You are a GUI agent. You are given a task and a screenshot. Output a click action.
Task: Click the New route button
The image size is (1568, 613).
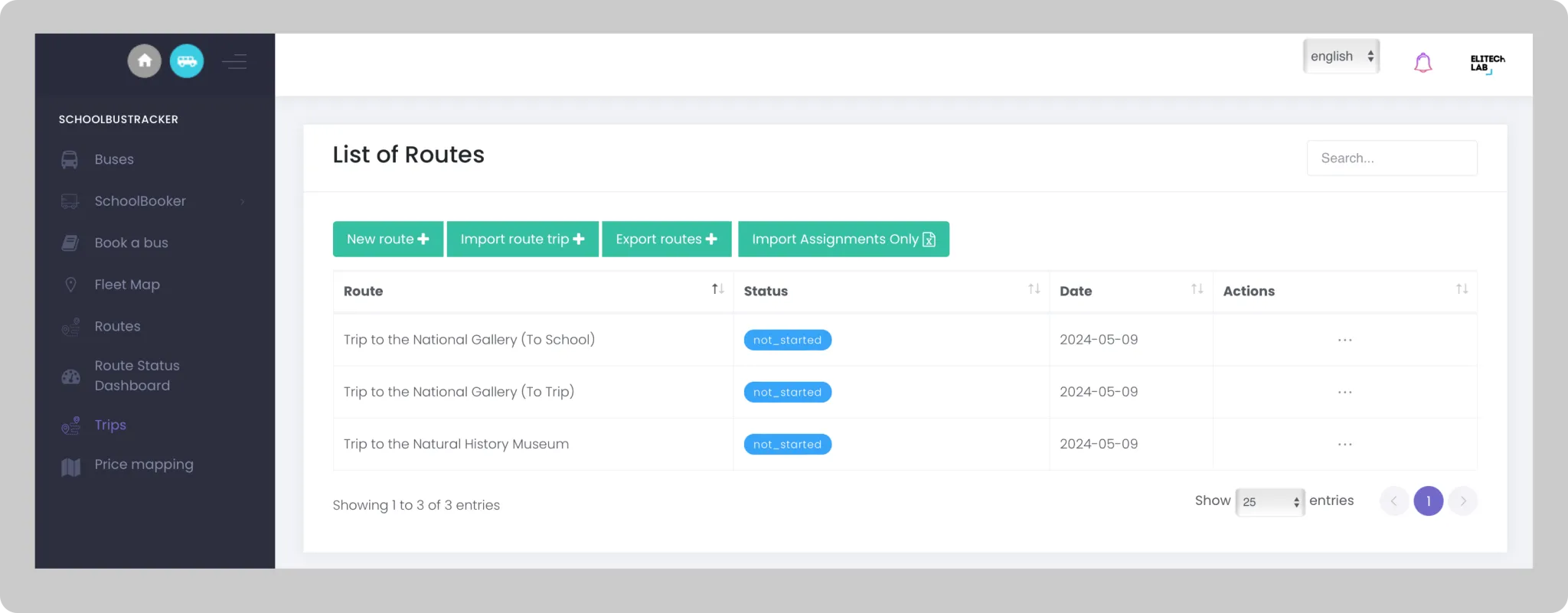tap(387, 240)
